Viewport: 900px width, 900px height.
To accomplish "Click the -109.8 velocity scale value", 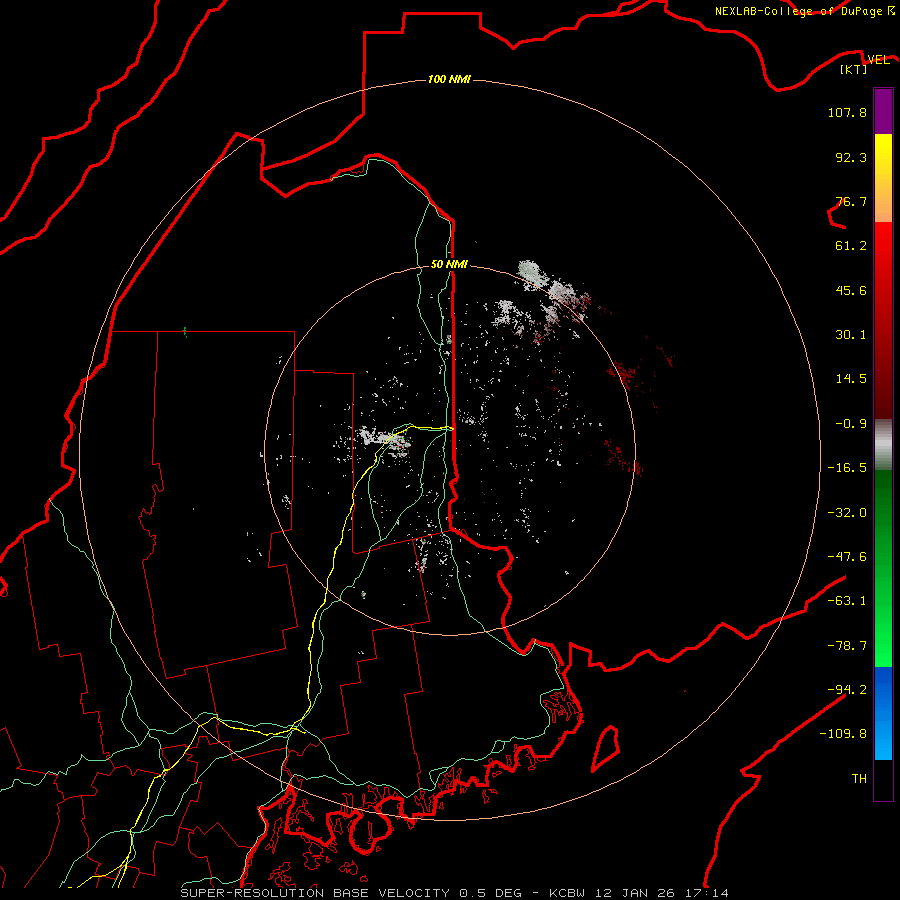I will click(843, 734).
